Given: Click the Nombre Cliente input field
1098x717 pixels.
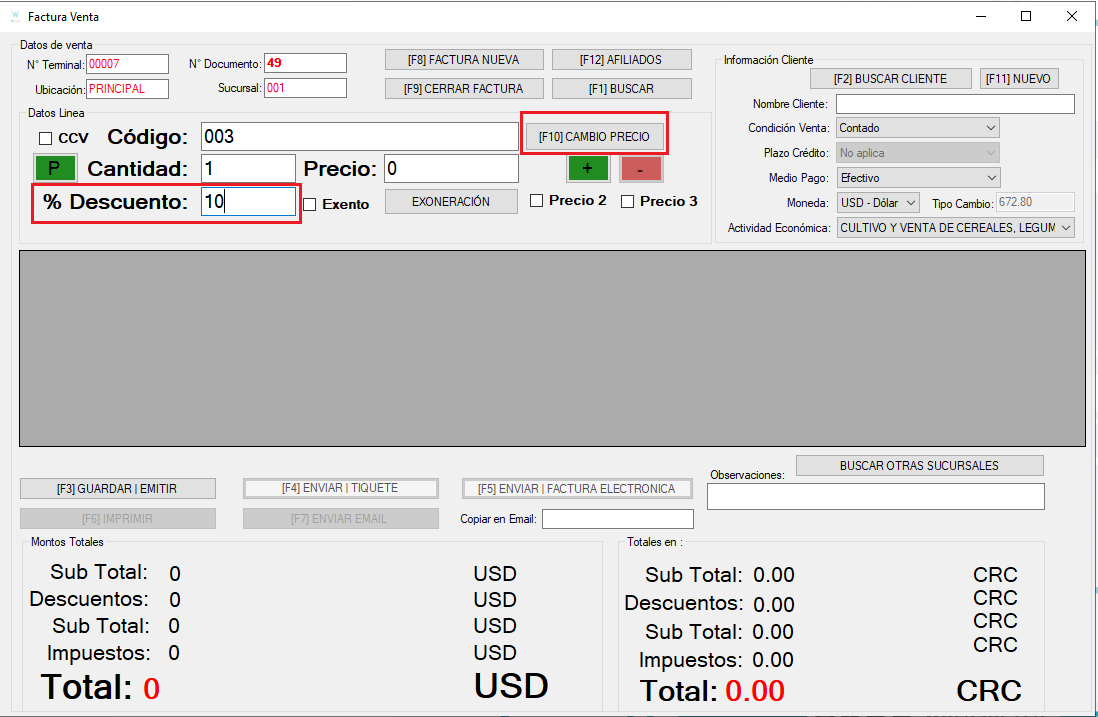Looking at the screenshot, I should click(x=955, y=104).
